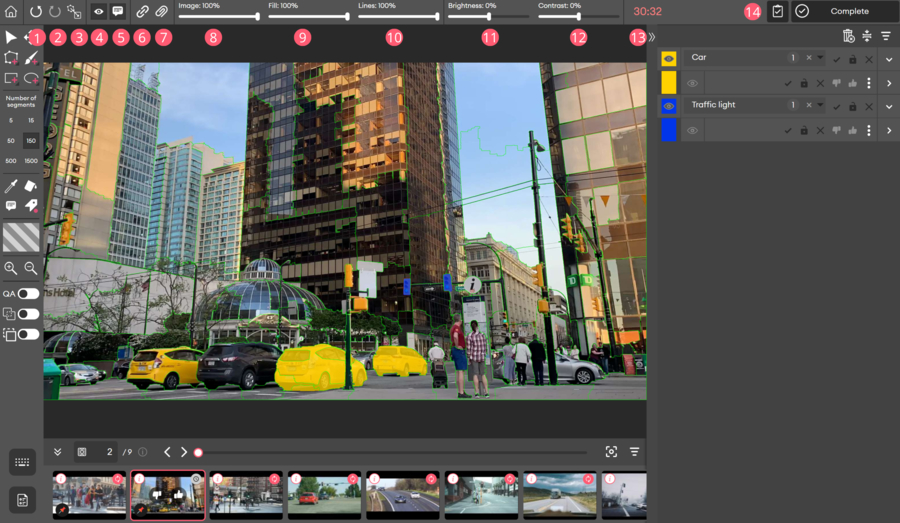Expand the blue instance row chevron
This screenshot has width=900, height=523.
pos(889,131)
